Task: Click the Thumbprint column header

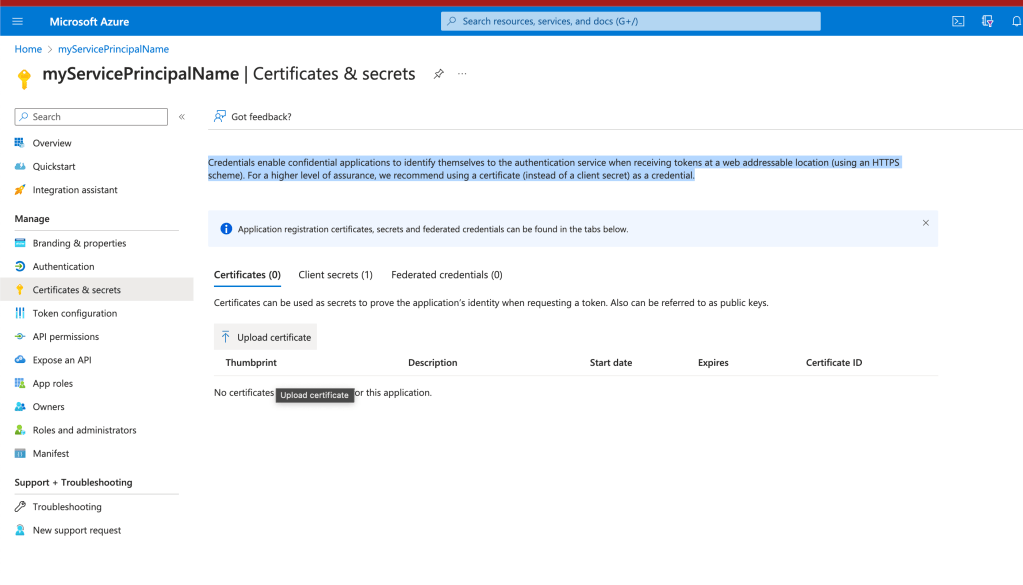Action: (x=251, y=363)
